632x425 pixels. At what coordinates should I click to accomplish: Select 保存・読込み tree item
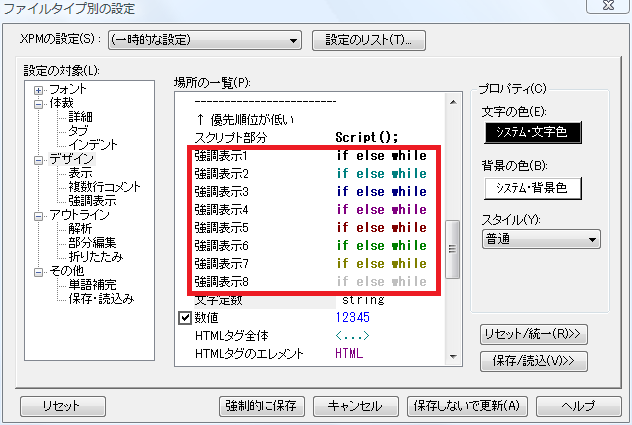click(101, 299)
